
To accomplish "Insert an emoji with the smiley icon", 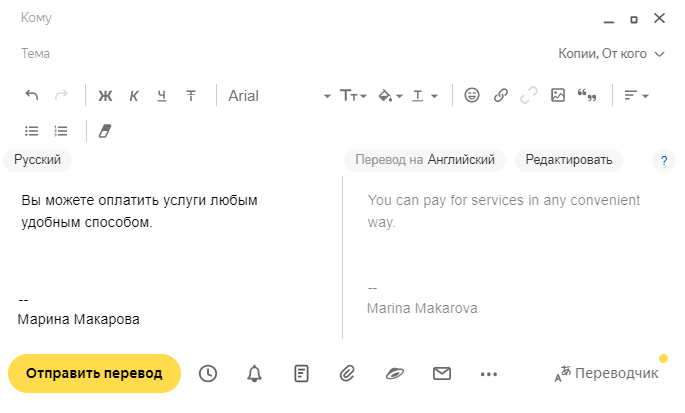I will (472, 96).
